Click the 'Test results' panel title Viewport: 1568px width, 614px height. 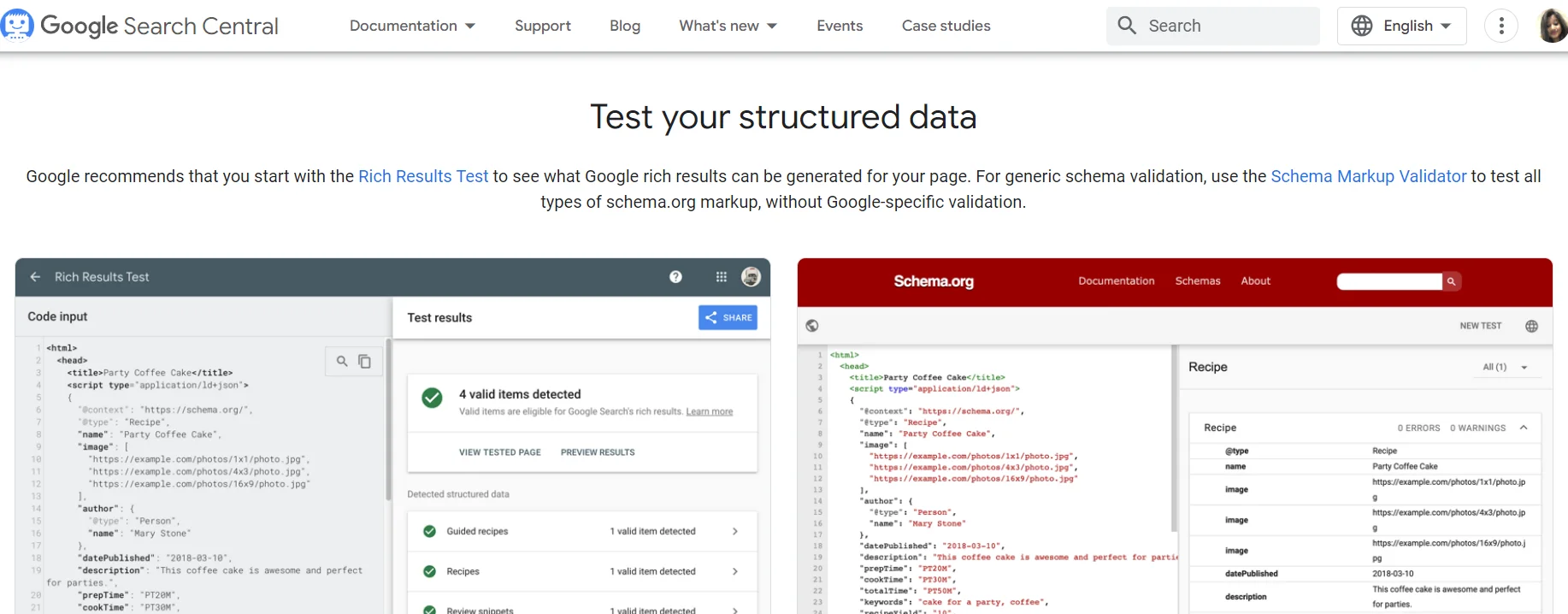click(x=439, y=317)
